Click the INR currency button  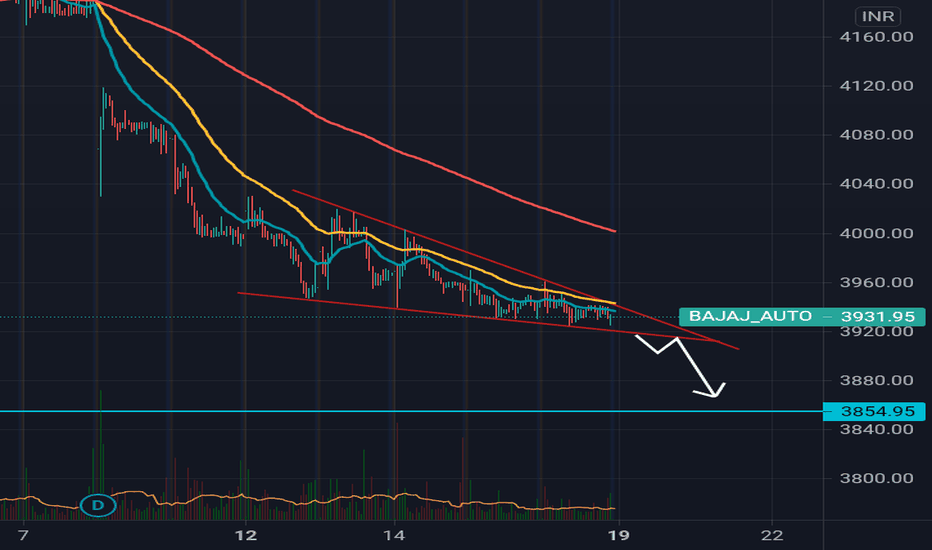point(878,16)
